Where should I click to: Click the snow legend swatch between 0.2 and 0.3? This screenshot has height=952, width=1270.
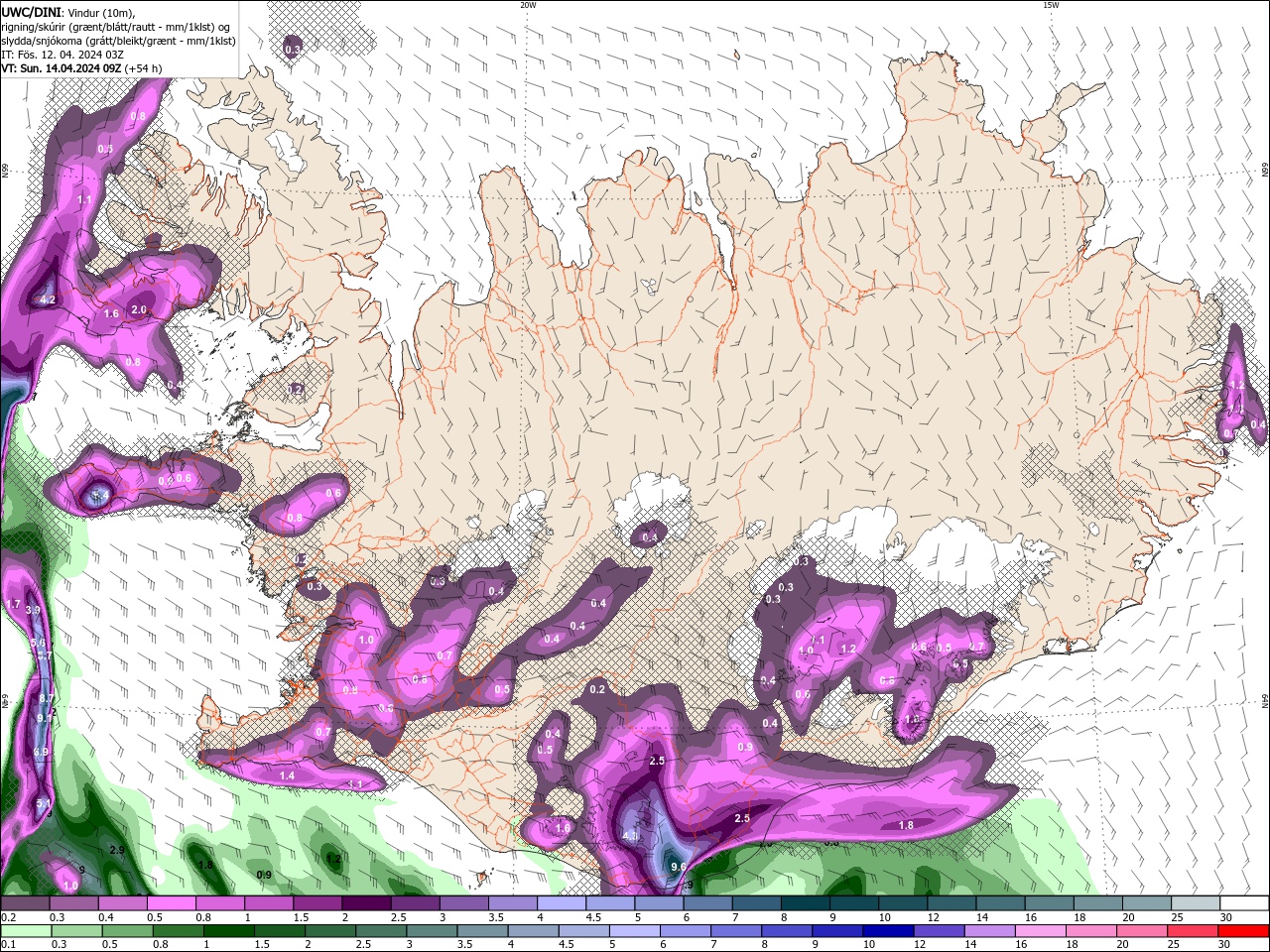26,903
